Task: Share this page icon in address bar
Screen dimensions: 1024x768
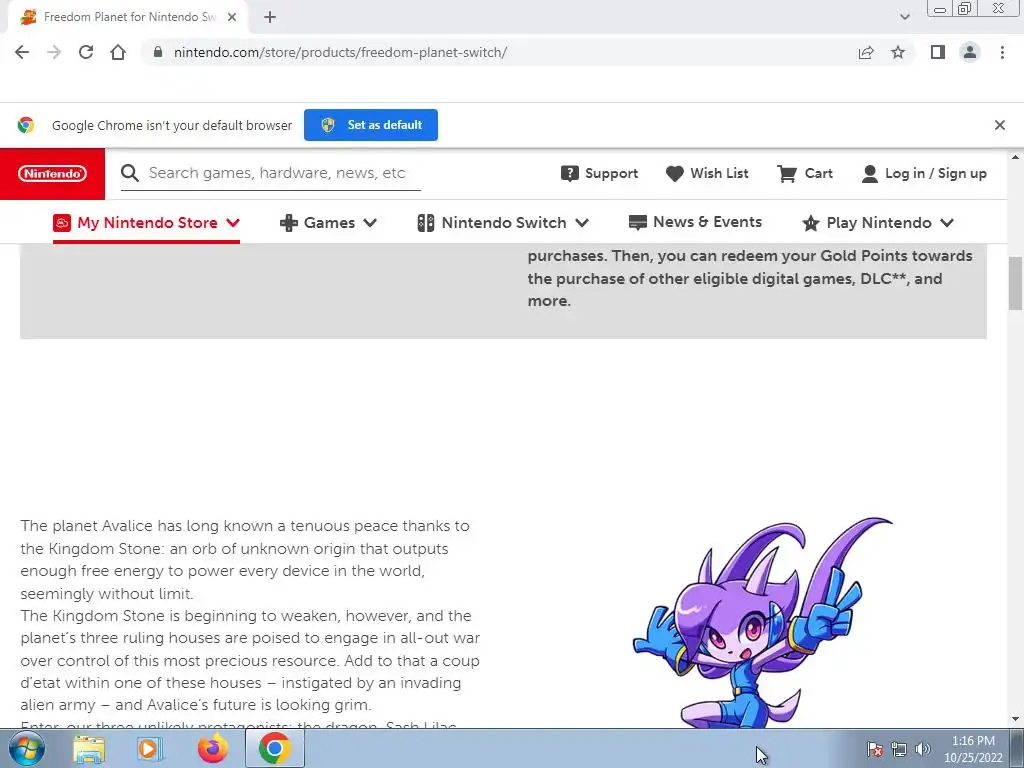Action: coord(866,52)
